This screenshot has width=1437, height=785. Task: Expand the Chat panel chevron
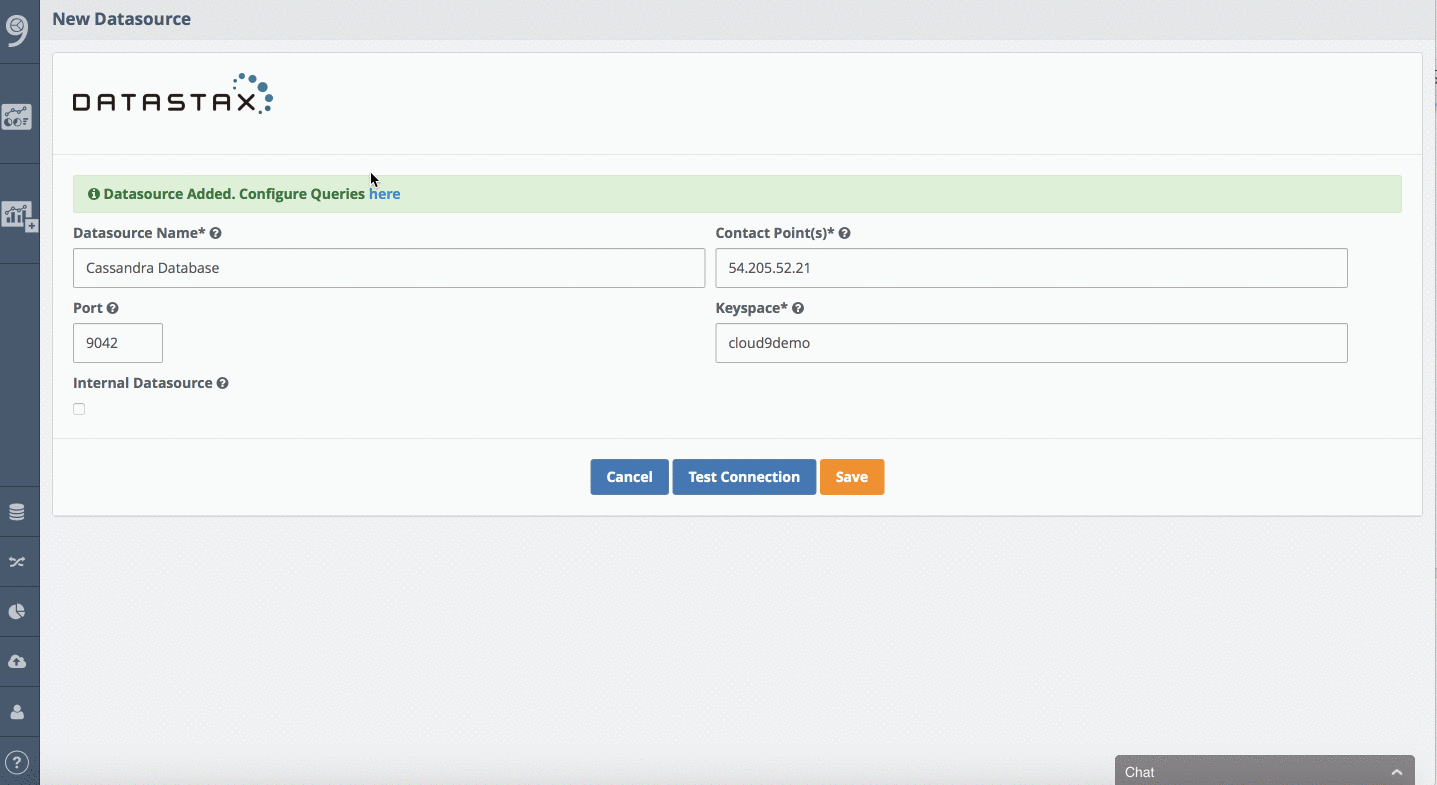pos(1396,772)
